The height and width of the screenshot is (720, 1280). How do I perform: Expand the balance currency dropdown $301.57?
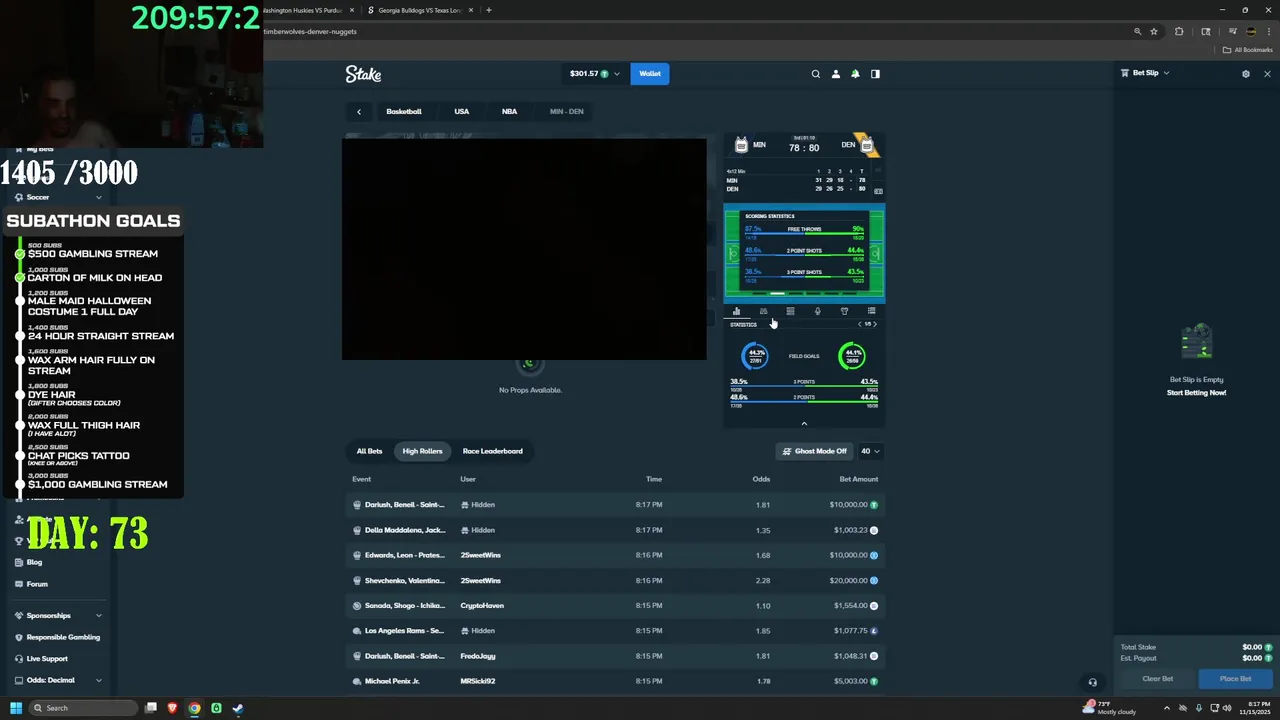coord(594,74)
